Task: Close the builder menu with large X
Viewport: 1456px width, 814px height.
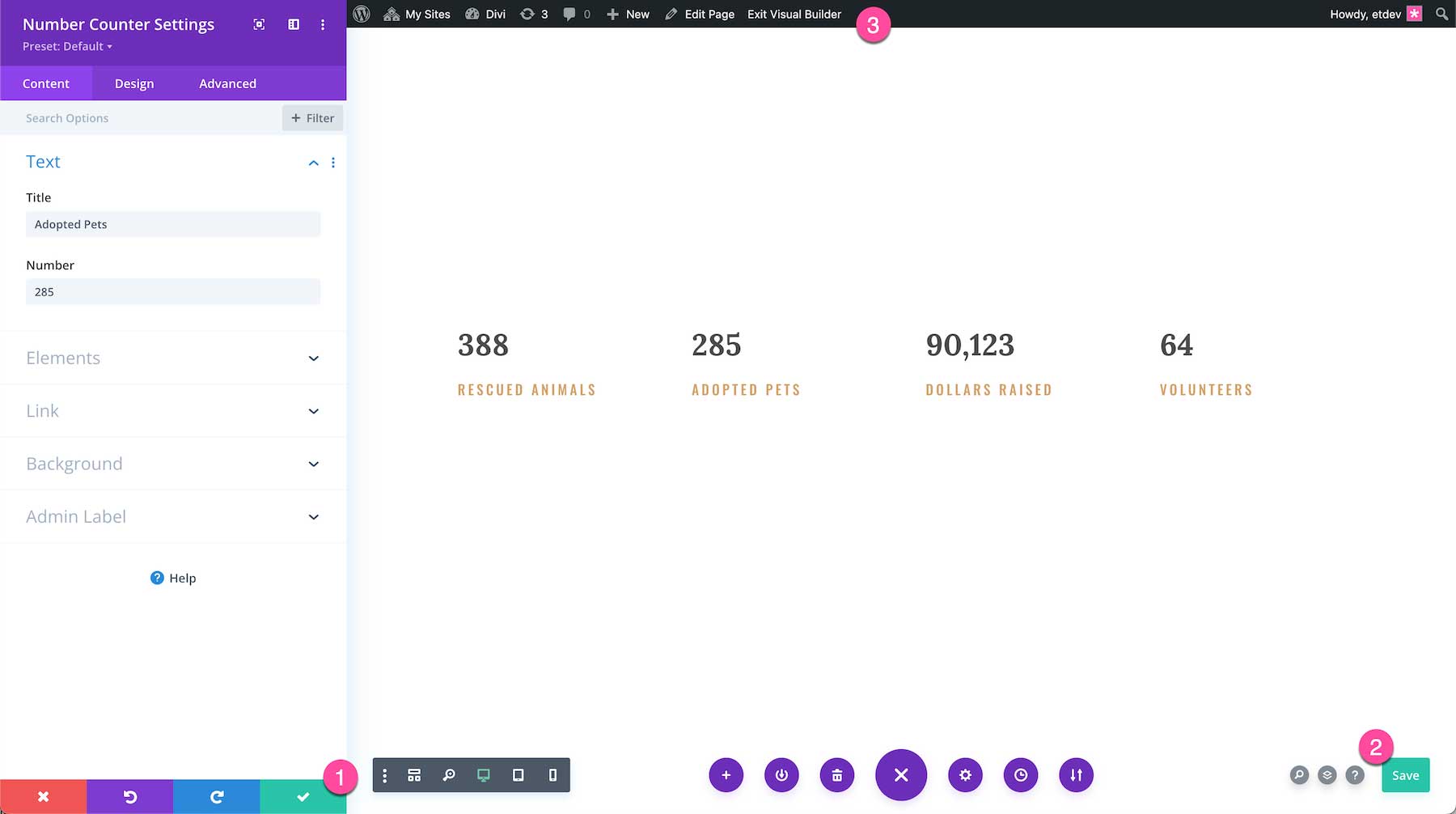Action: (x=901, y=775)
